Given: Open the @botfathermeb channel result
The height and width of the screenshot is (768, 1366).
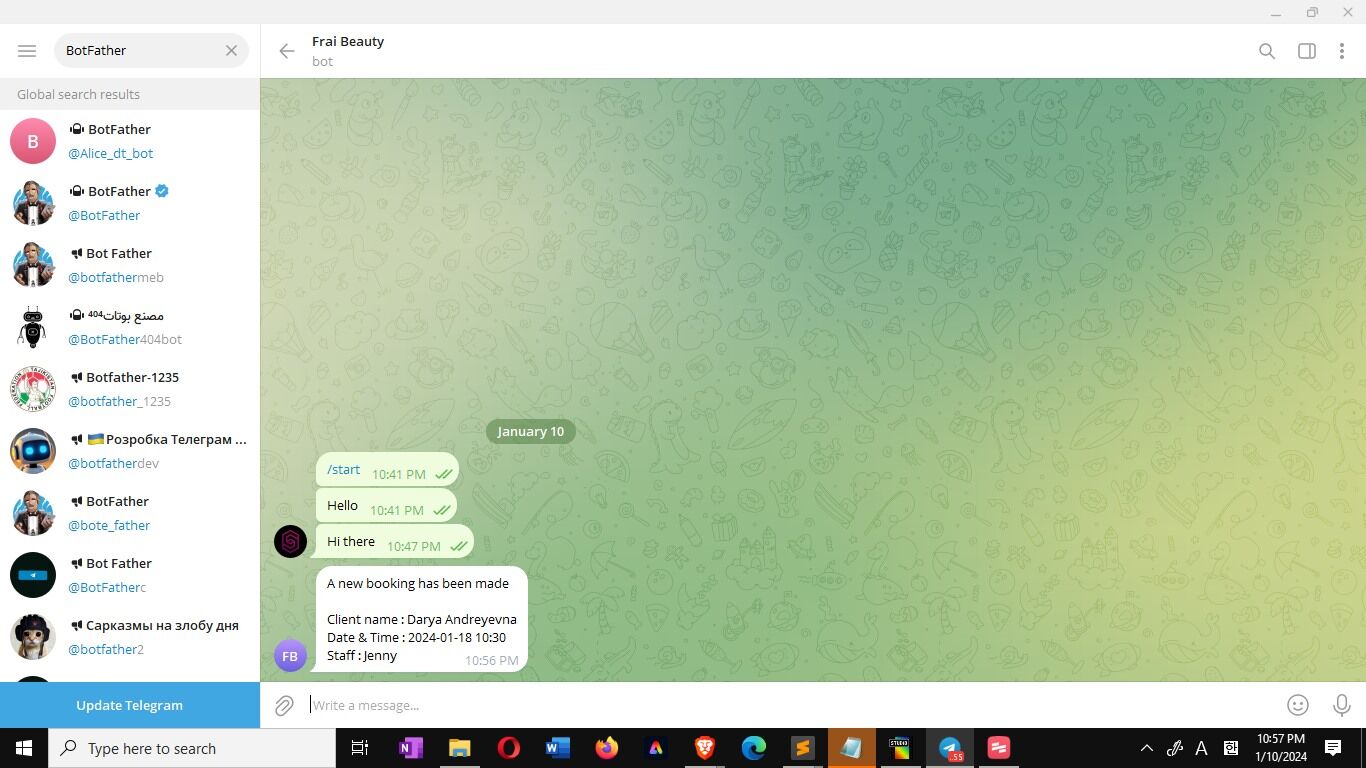Looking at the screenshot, I should click(x=130, y=265).
